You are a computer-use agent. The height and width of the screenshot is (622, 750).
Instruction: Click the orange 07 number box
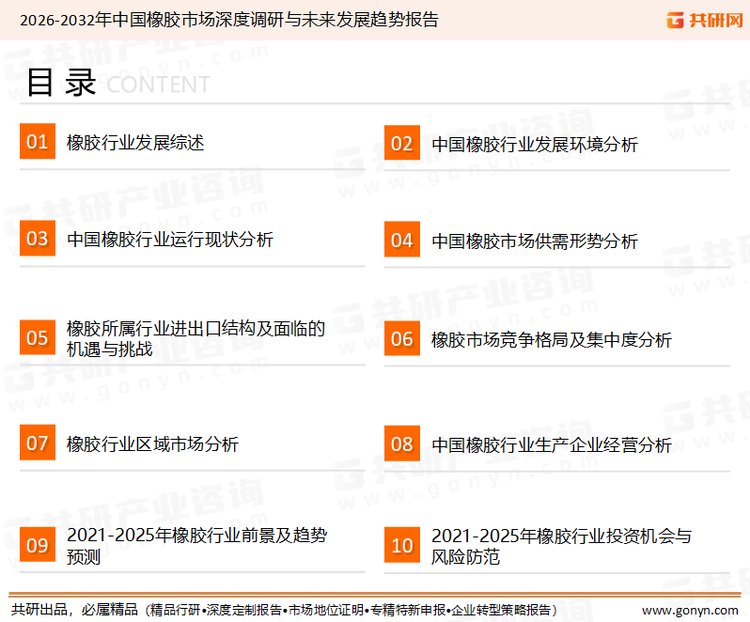(x=37, y=442)
